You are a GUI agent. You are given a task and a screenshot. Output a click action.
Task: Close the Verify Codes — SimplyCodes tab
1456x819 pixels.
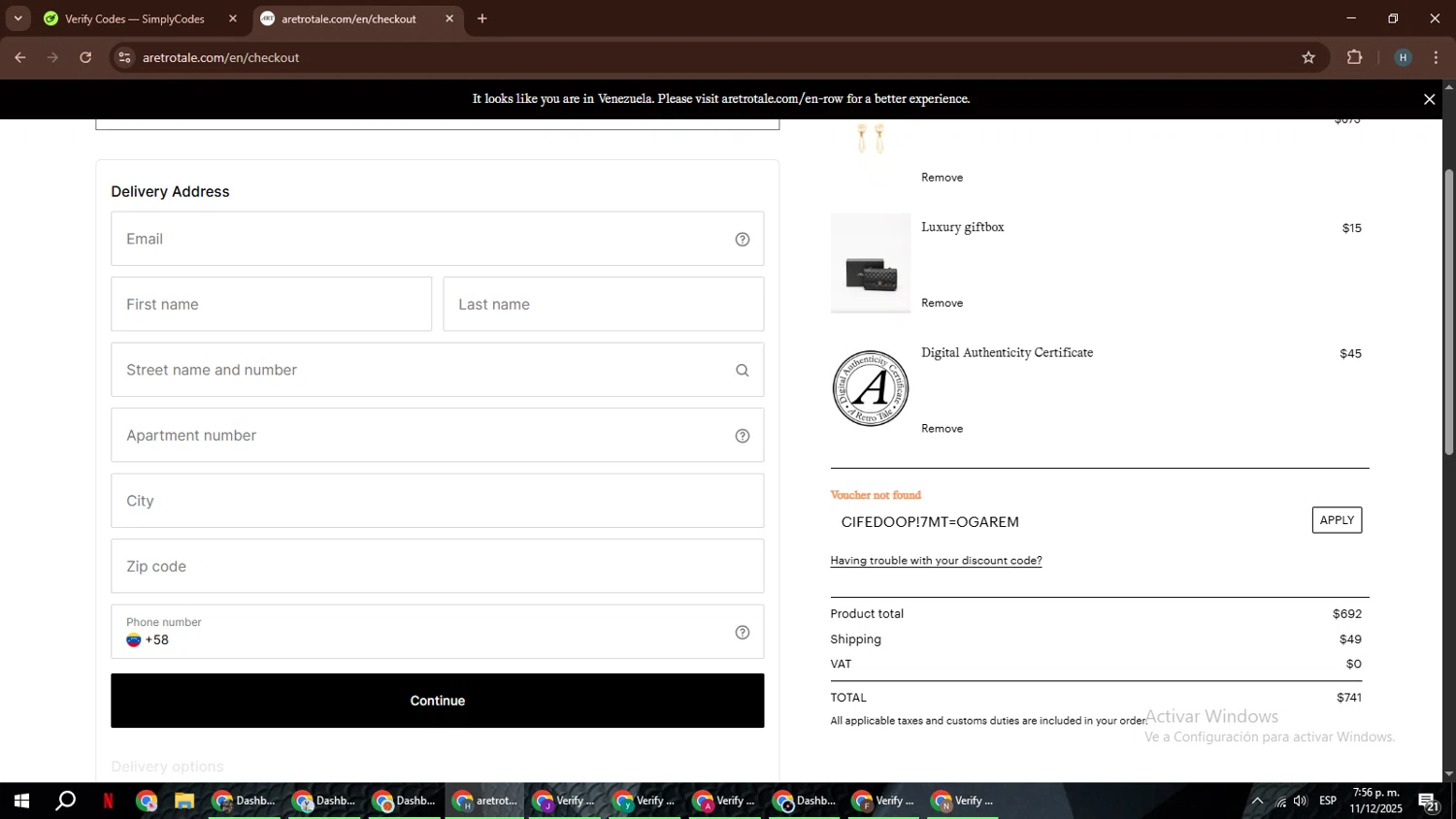[x=233, y=18]
